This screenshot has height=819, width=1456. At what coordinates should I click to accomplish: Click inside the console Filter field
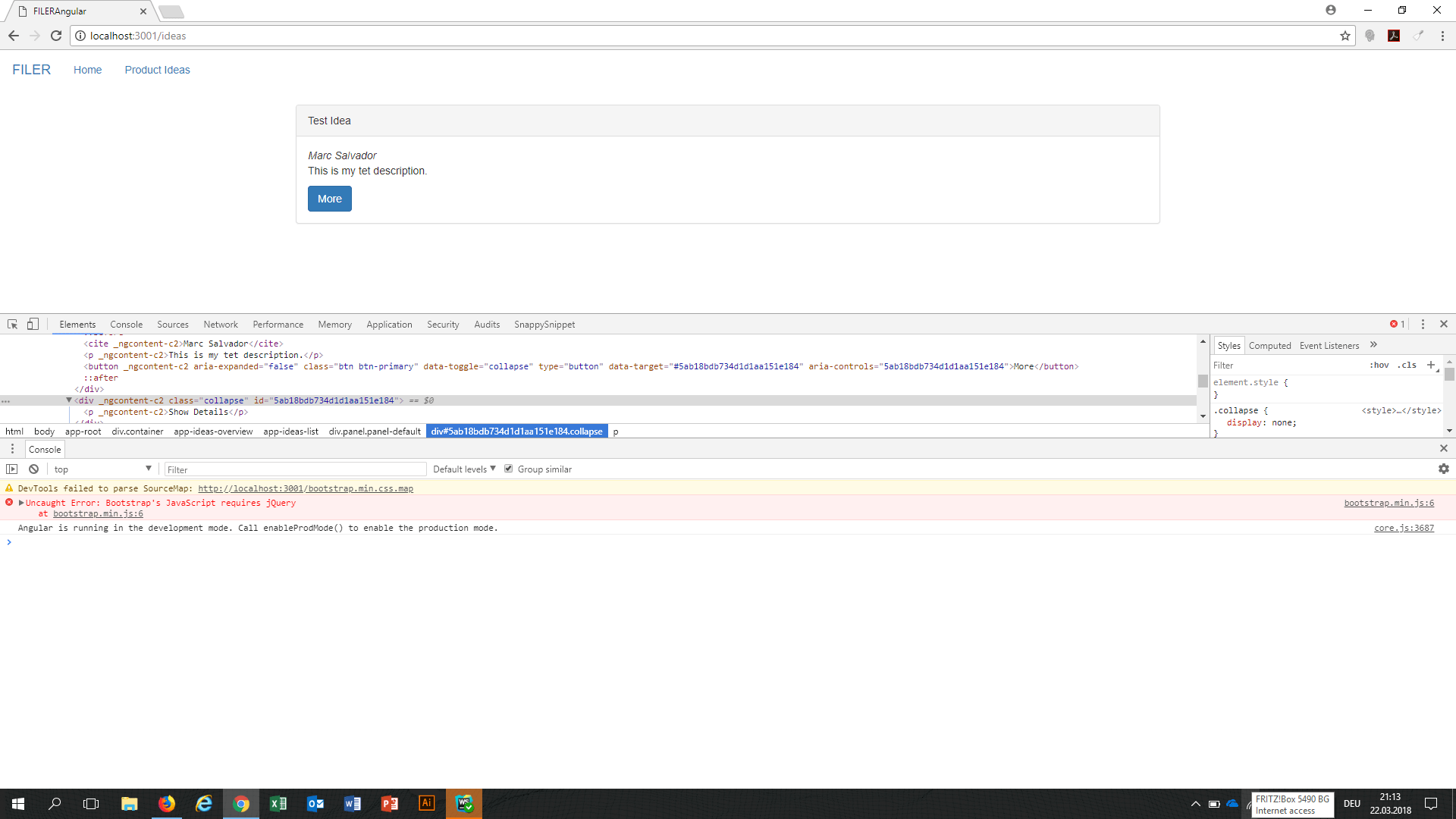[296, 469]
